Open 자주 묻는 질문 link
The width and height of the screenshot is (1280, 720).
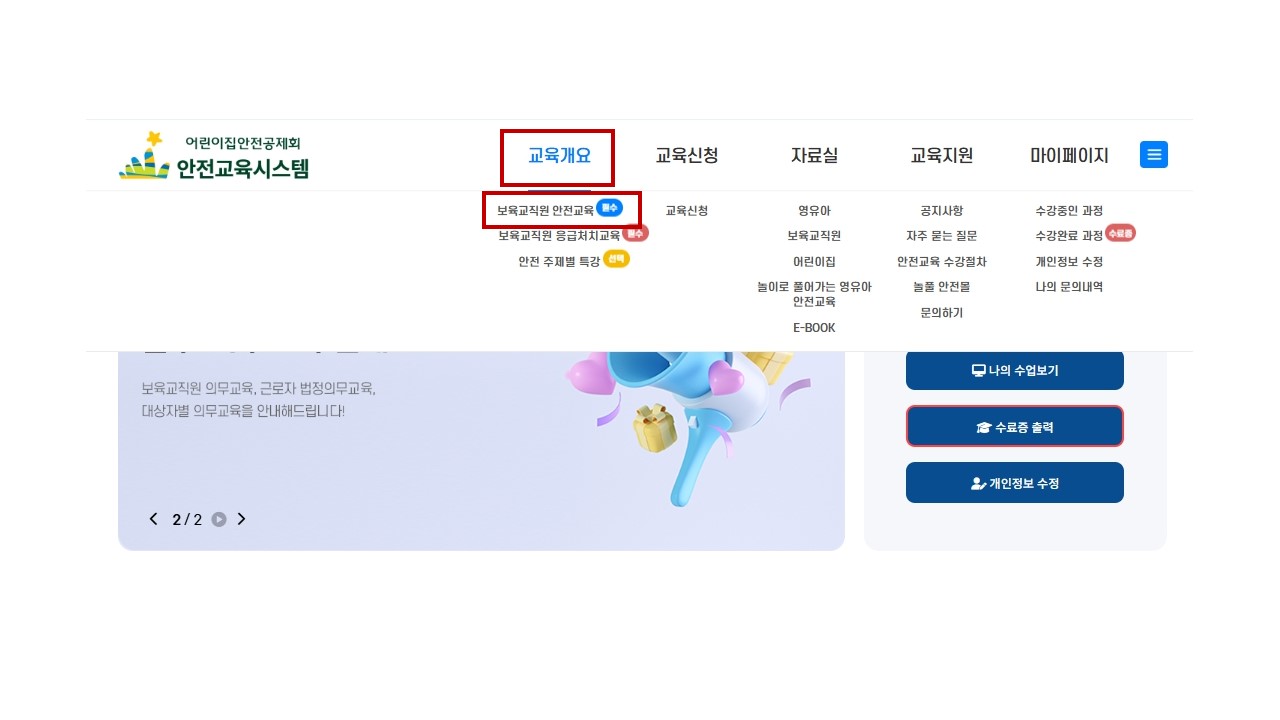pyautogui.click(x=941, y=236)
